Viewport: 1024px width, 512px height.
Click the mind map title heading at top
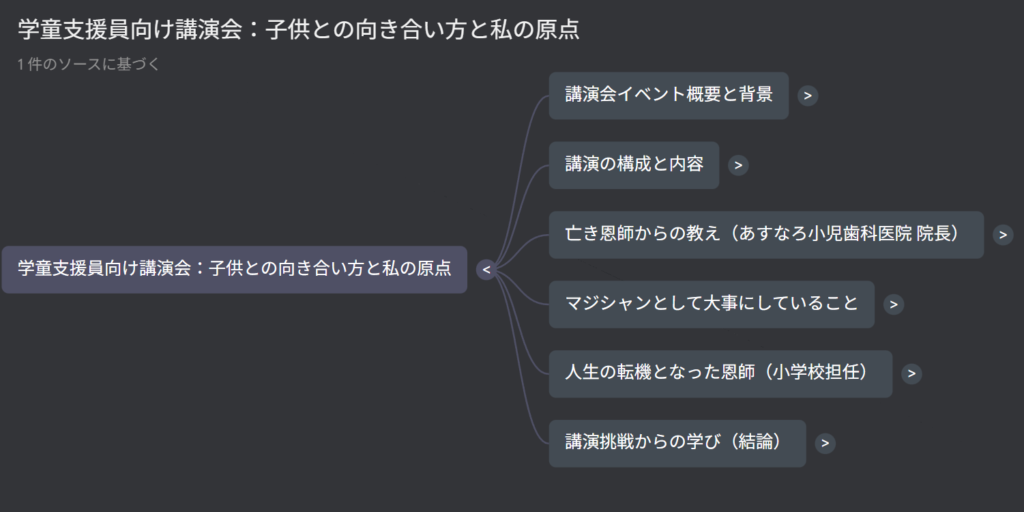[298, 30]
